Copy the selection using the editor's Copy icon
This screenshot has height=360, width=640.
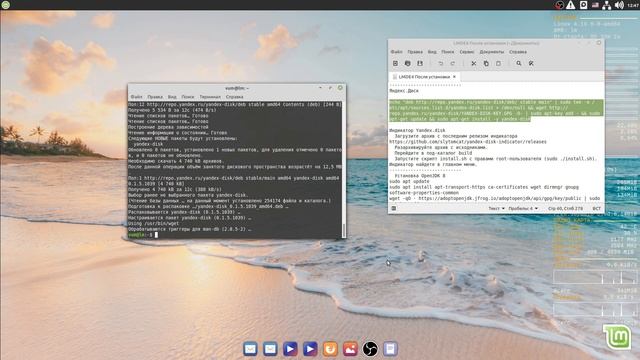486,63
